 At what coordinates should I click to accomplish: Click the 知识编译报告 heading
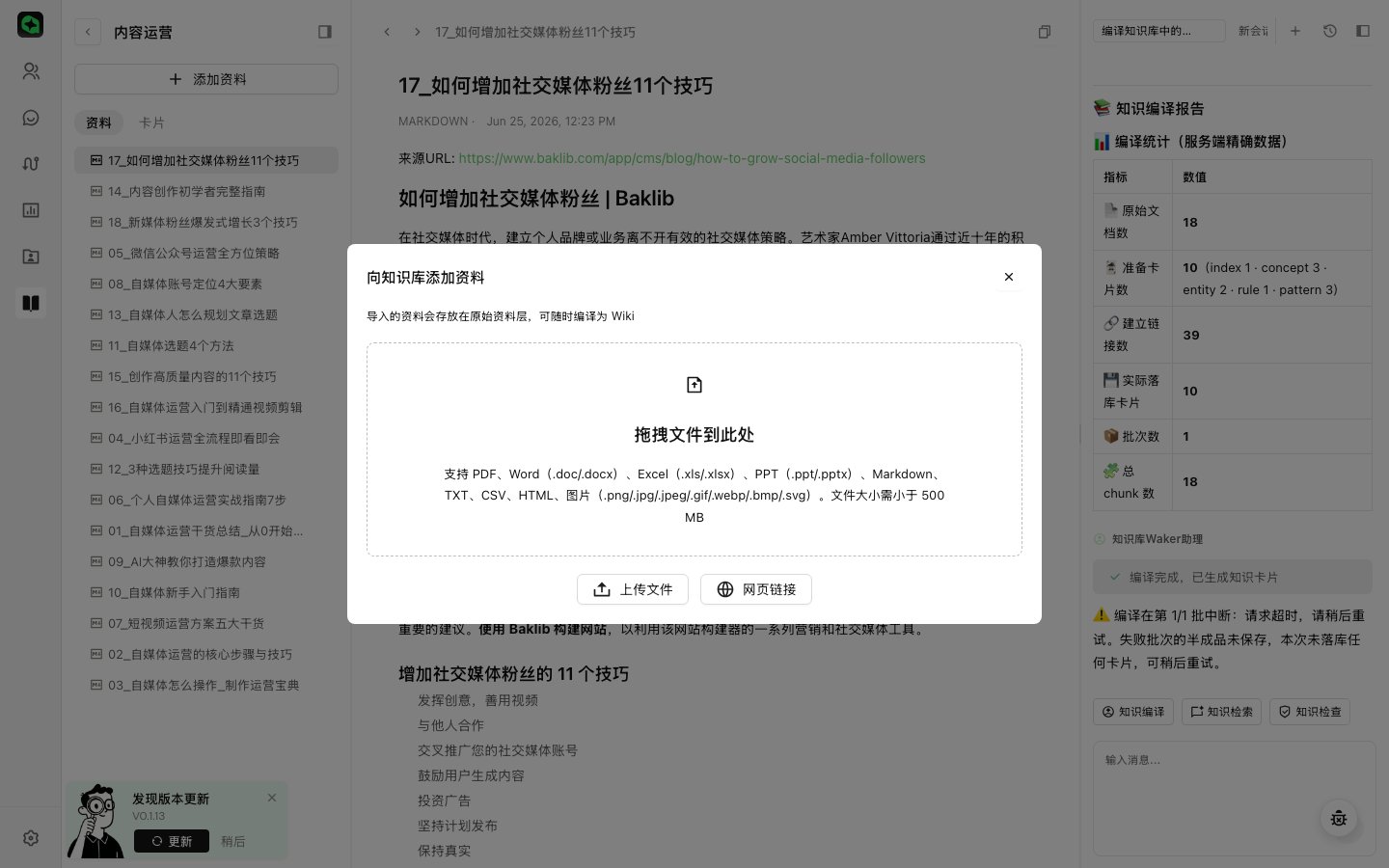[1149, 108]
